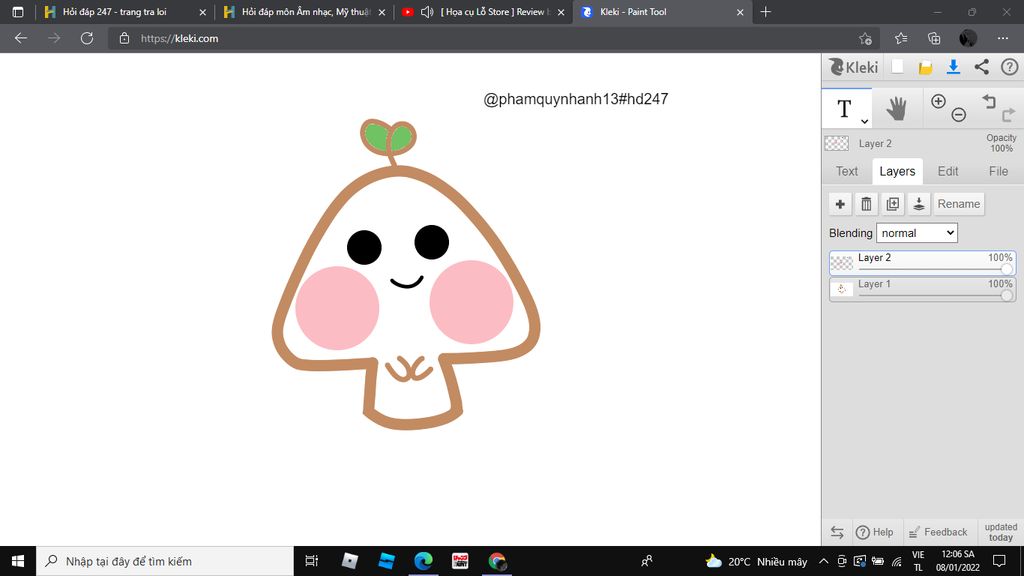Select the Hand pan tool
Screen dimensions: 1024x576
tap(897, 108)
